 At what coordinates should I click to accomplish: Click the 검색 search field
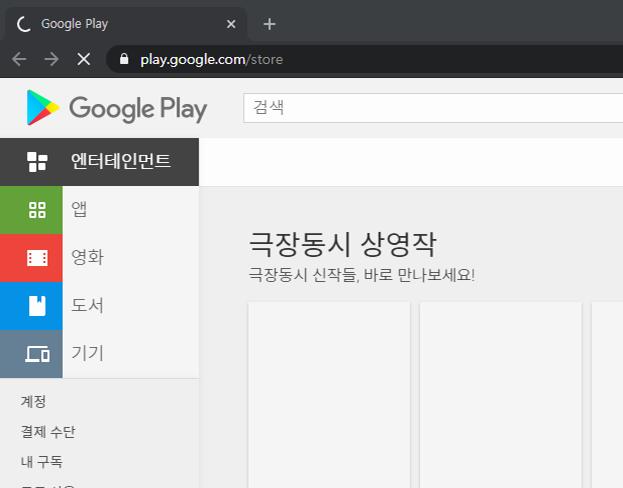[433, 108]
